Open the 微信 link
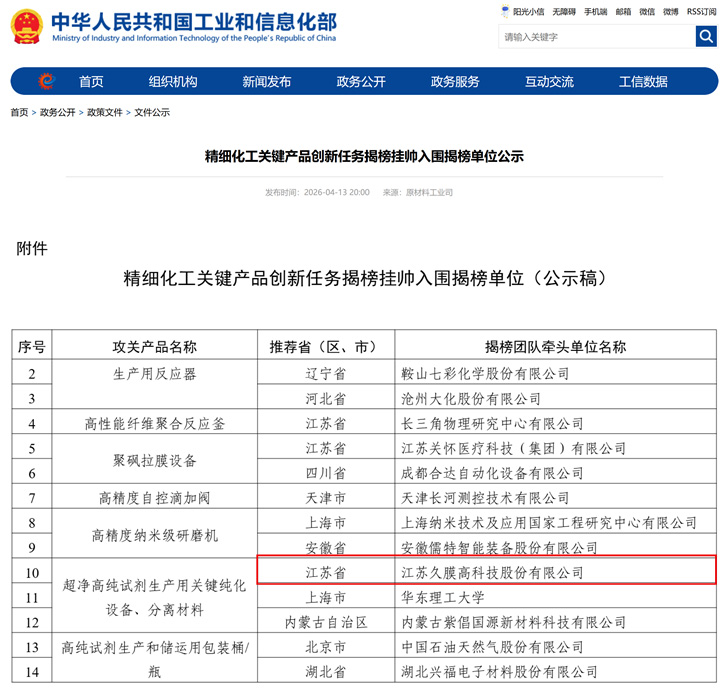This screenshot has width=722, height=689. point(647,12)
